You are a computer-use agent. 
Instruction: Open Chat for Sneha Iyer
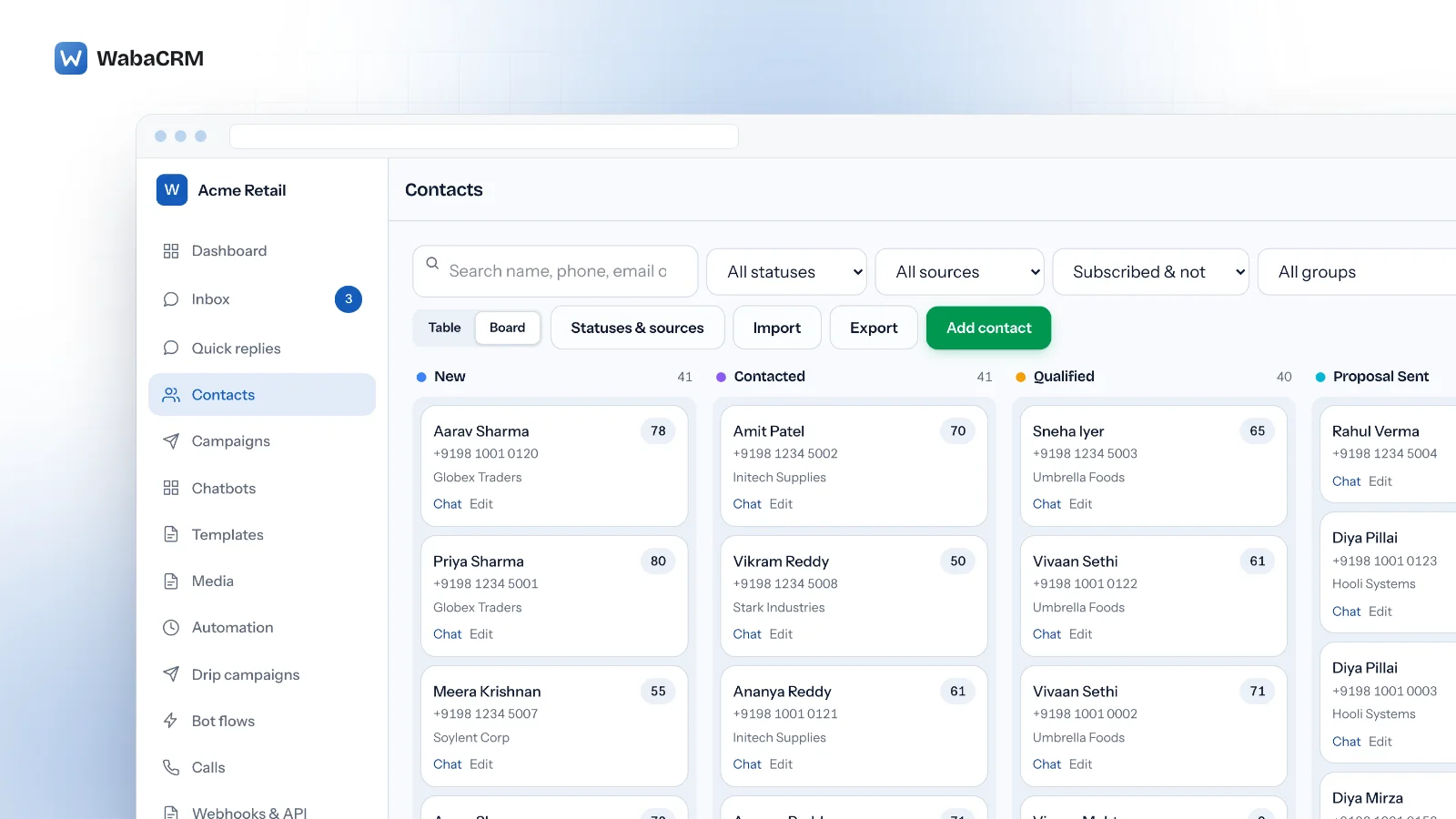tap(1046, 504)
